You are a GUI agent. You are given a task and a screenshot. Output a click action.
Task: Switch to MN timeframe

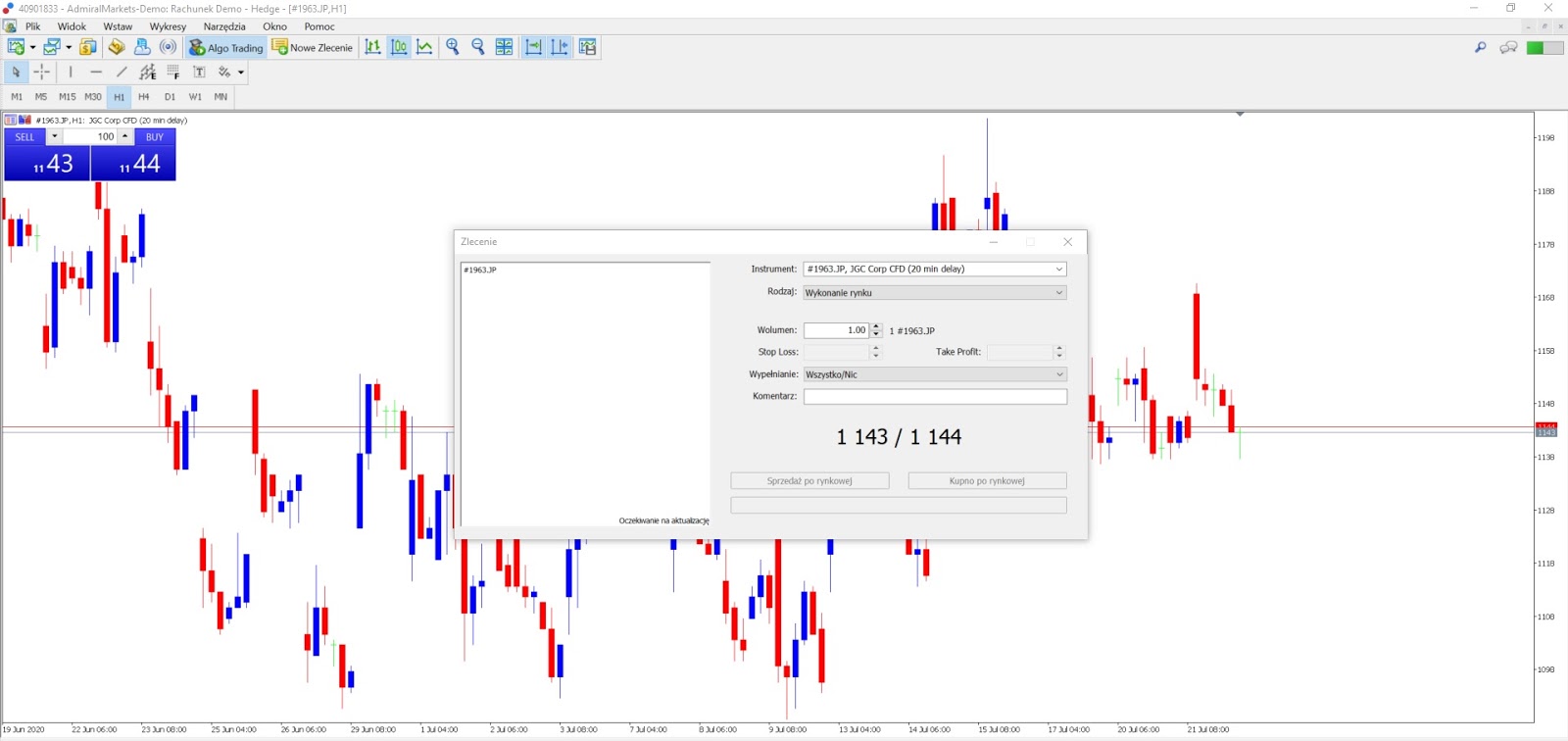220,97
